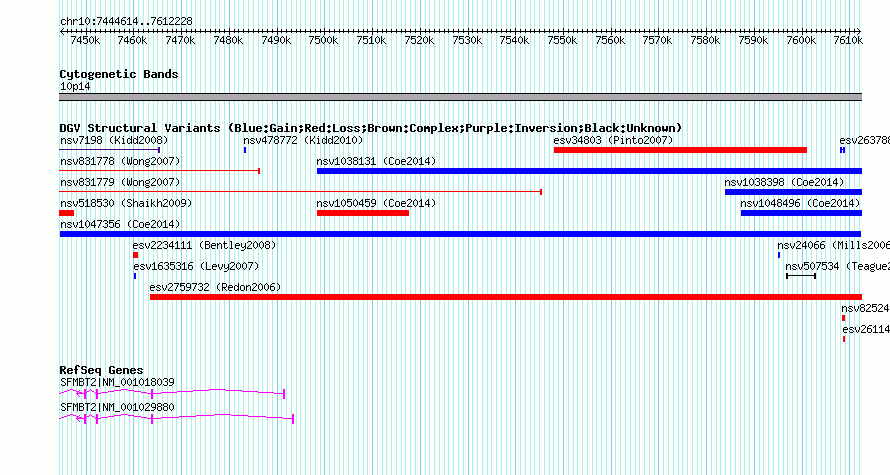This screenshot has height=475, width=890.
Task: Select nsv1050459 (Coe2014) red loss bar
Action: tap(363, 213)
